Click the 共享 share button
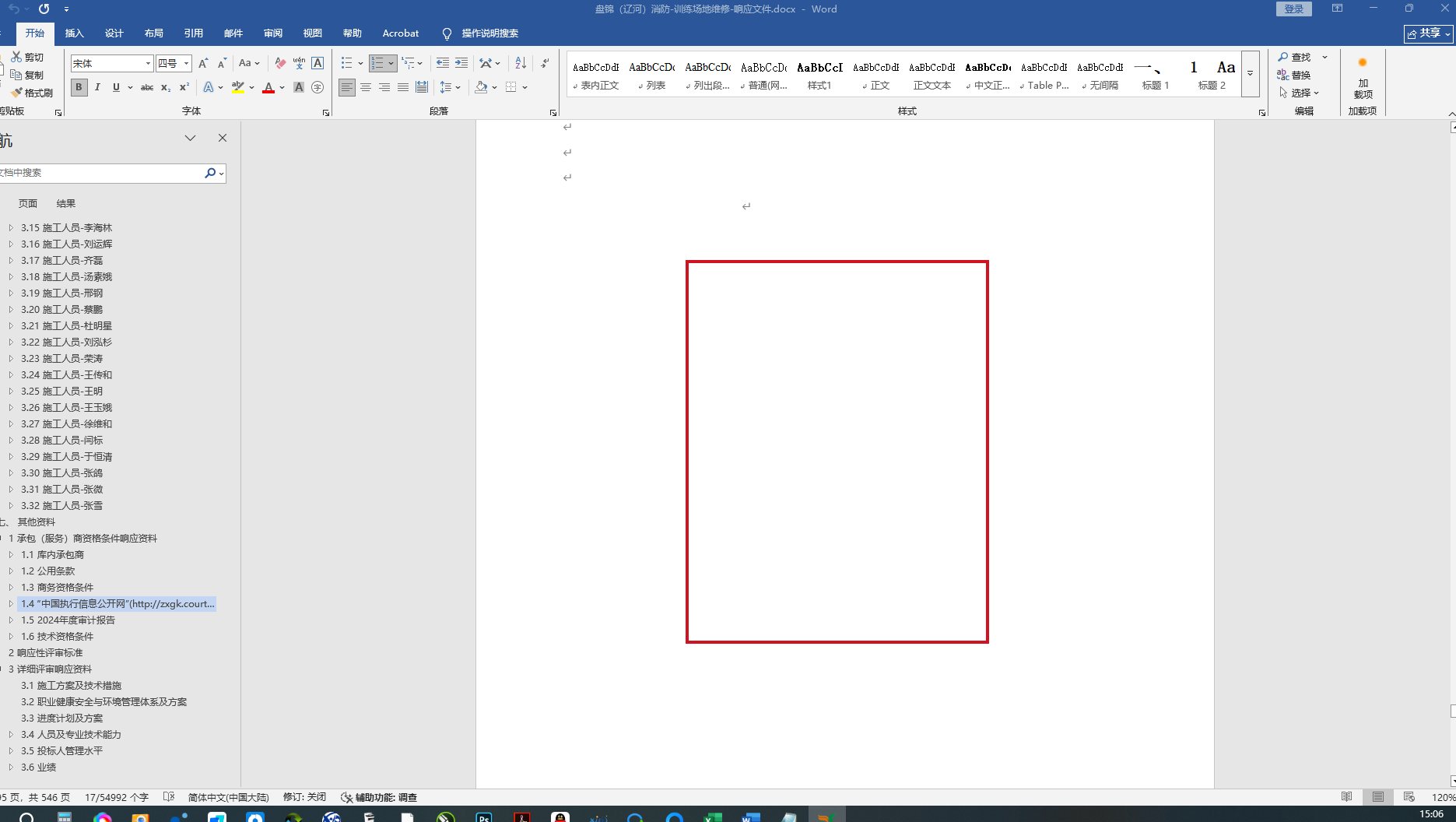The image size is (1456, 822). click(1429, 33)
